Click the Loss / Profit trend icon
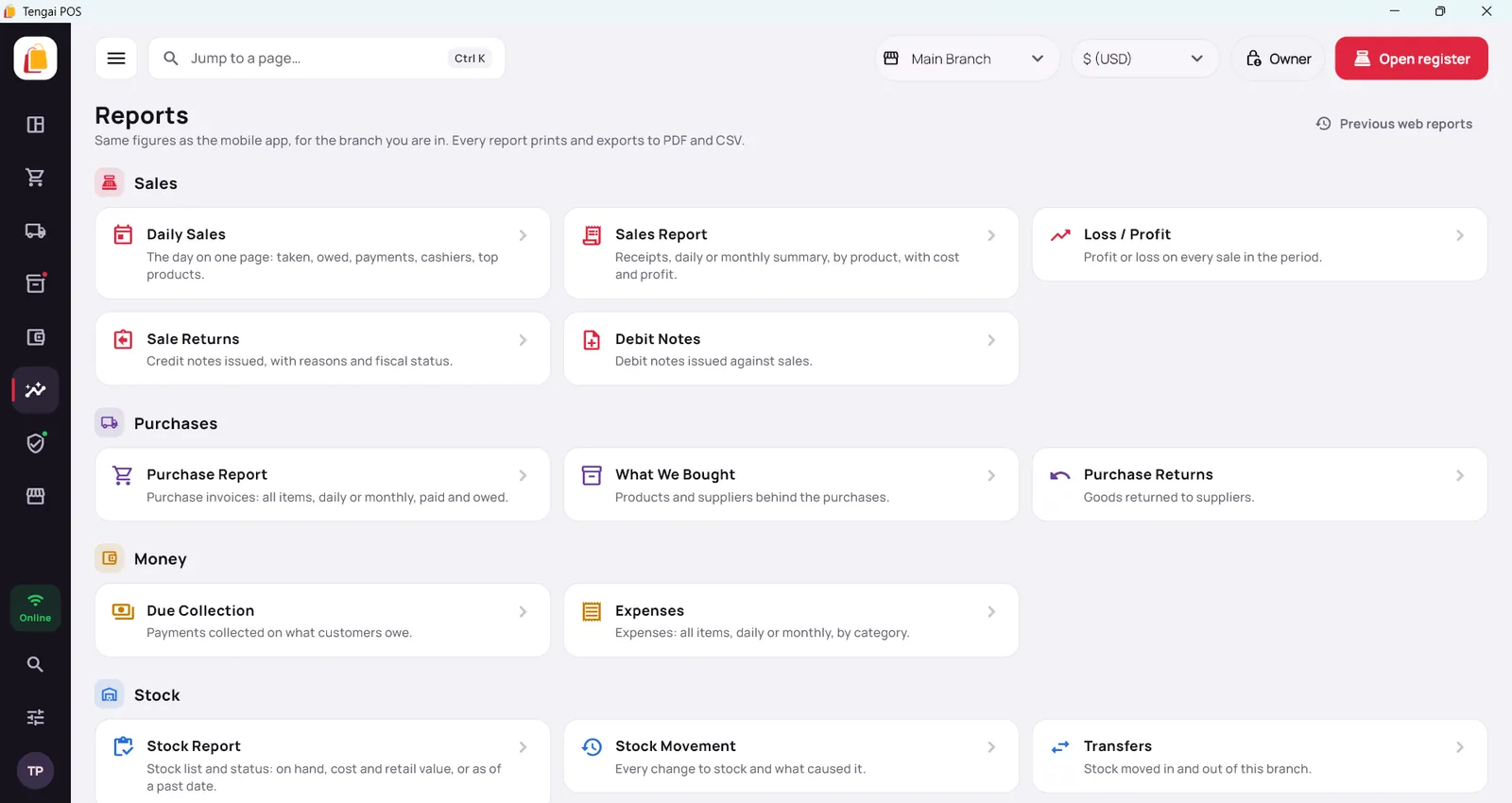The image size is (1512, 803). point(1060,234)
